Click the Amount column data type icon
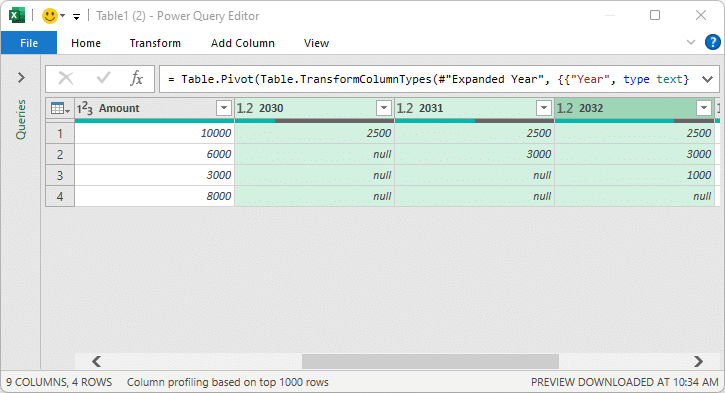Screen dimensions: 725x393 85,109
